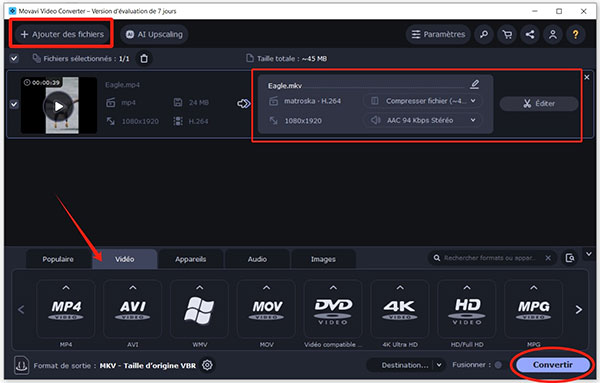Open AAC 94 Kbps Stéréo audio dropdown

pyautogui.click(x=423, y=120)
